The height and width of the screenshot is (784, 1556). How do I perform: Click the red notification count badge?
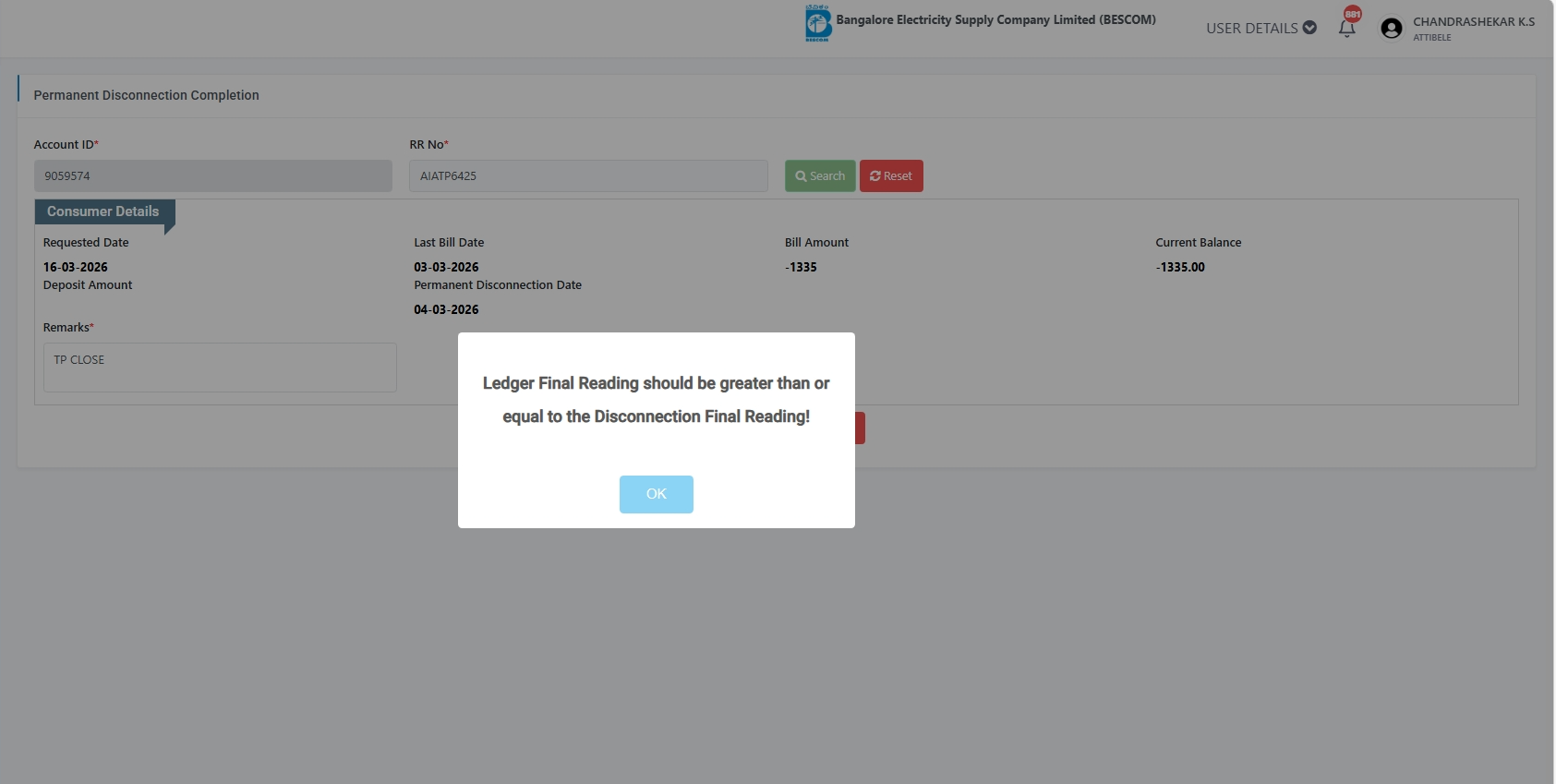1353,14
